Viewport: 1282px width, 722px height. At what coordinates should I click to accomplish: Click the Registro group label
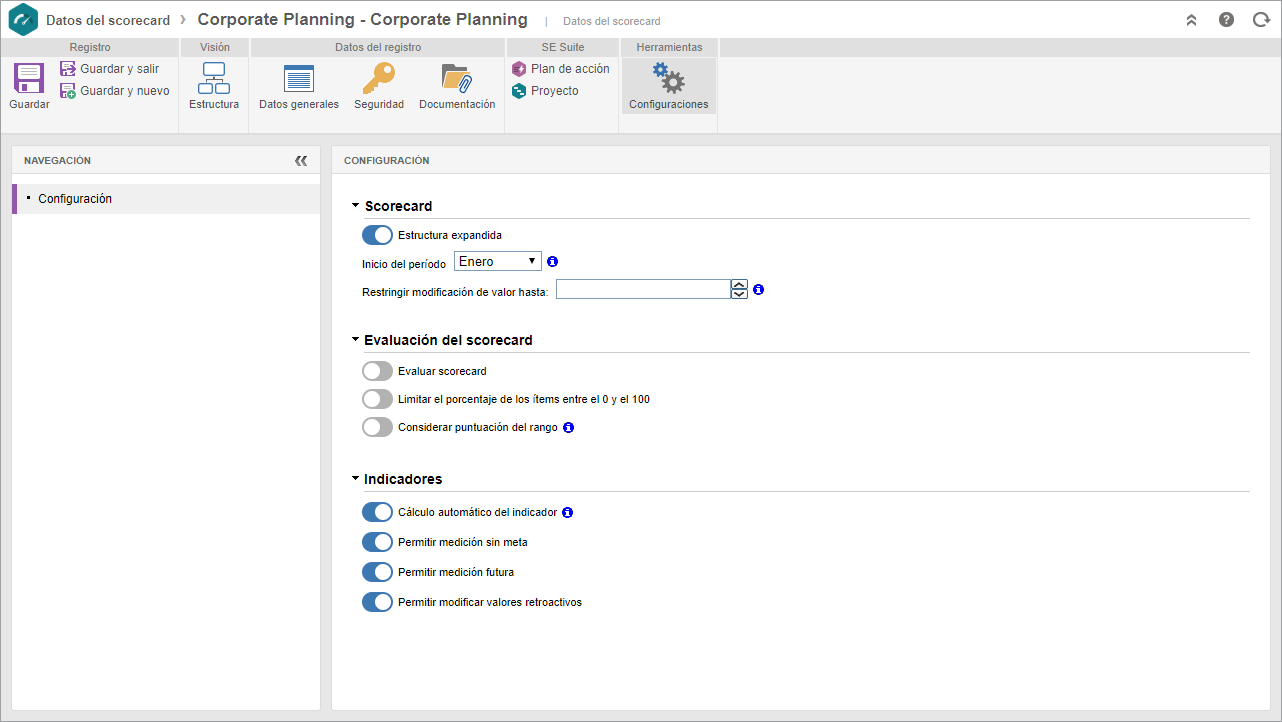click(x=90, y=47)
